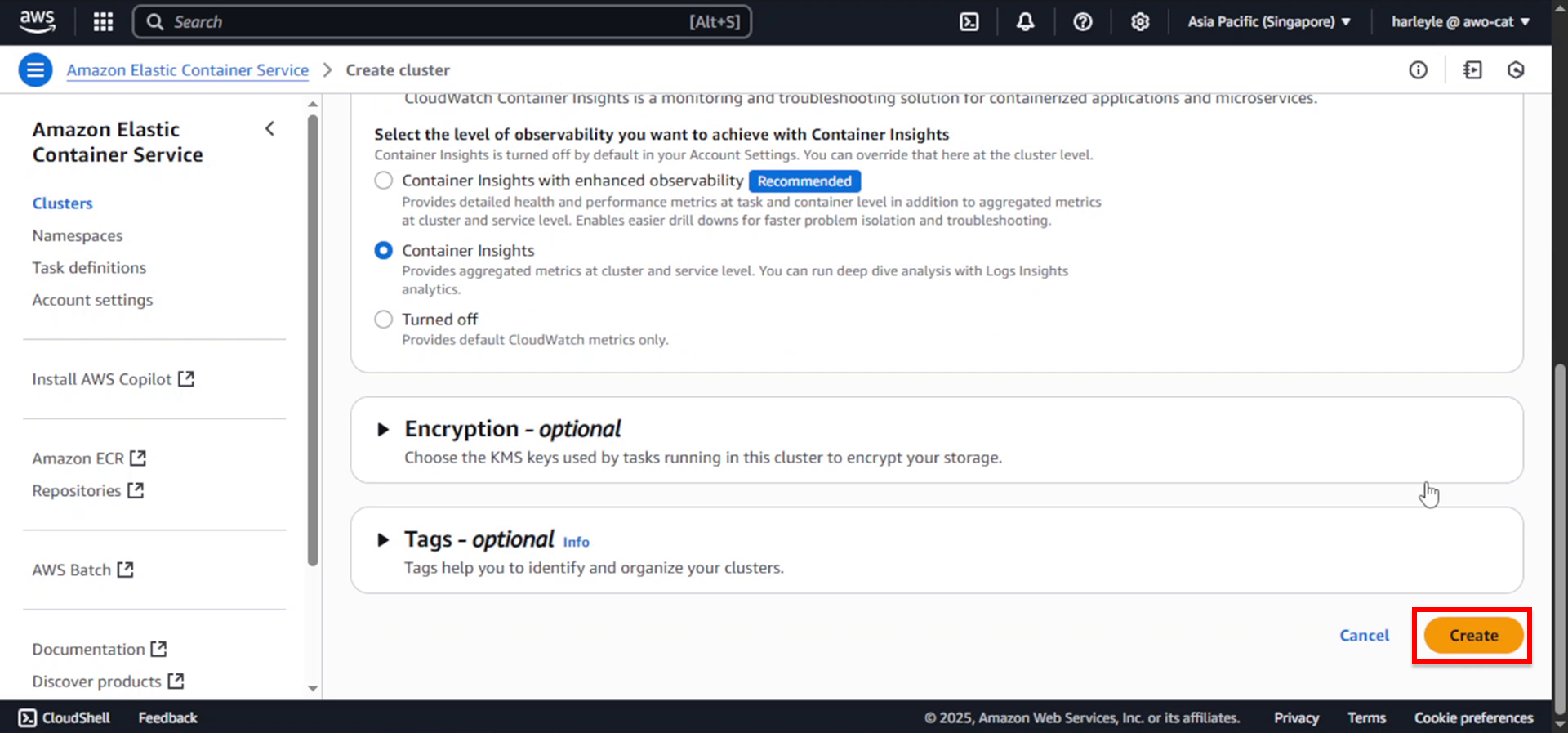This screenshot has height=733, width=1568.
Task: Open the Repositories sidebar link
Action: point(77,490)
